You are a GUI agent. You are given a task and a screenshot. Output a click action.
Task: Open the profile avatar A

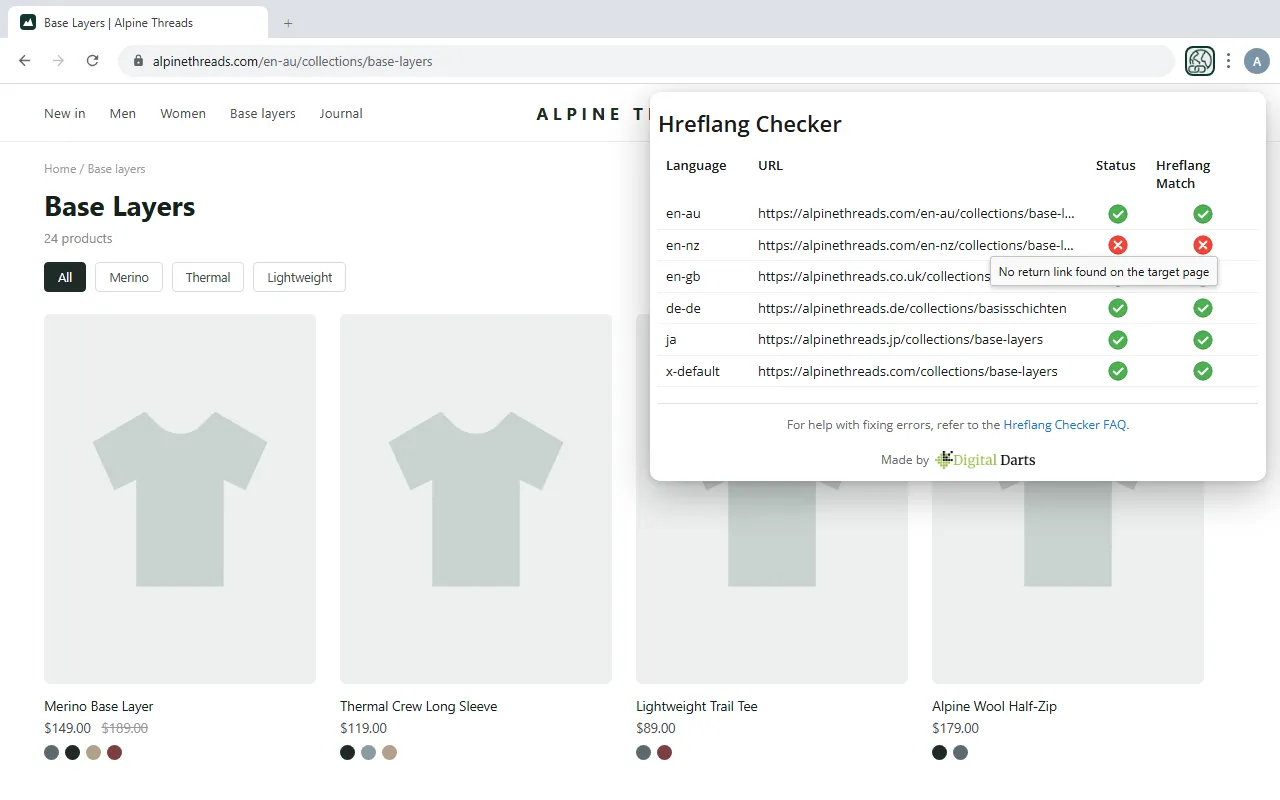(x=1257, y=61)
